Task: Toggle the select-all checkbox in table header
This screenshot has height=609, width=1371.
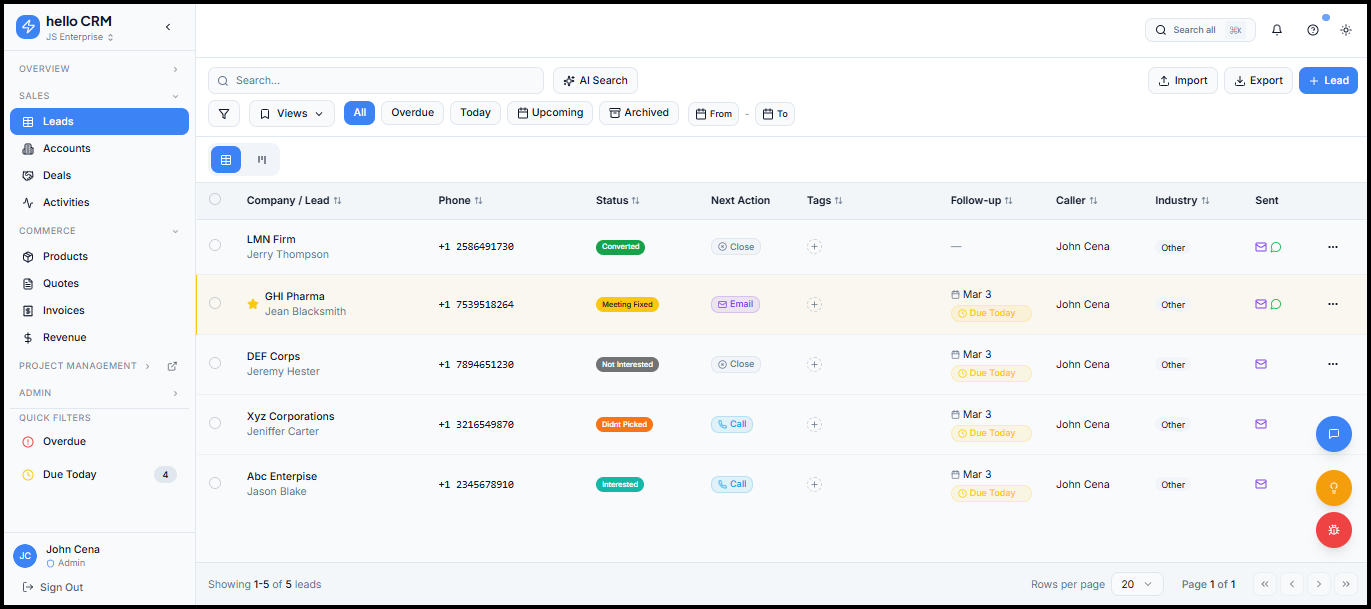Action: coord(215,200)
